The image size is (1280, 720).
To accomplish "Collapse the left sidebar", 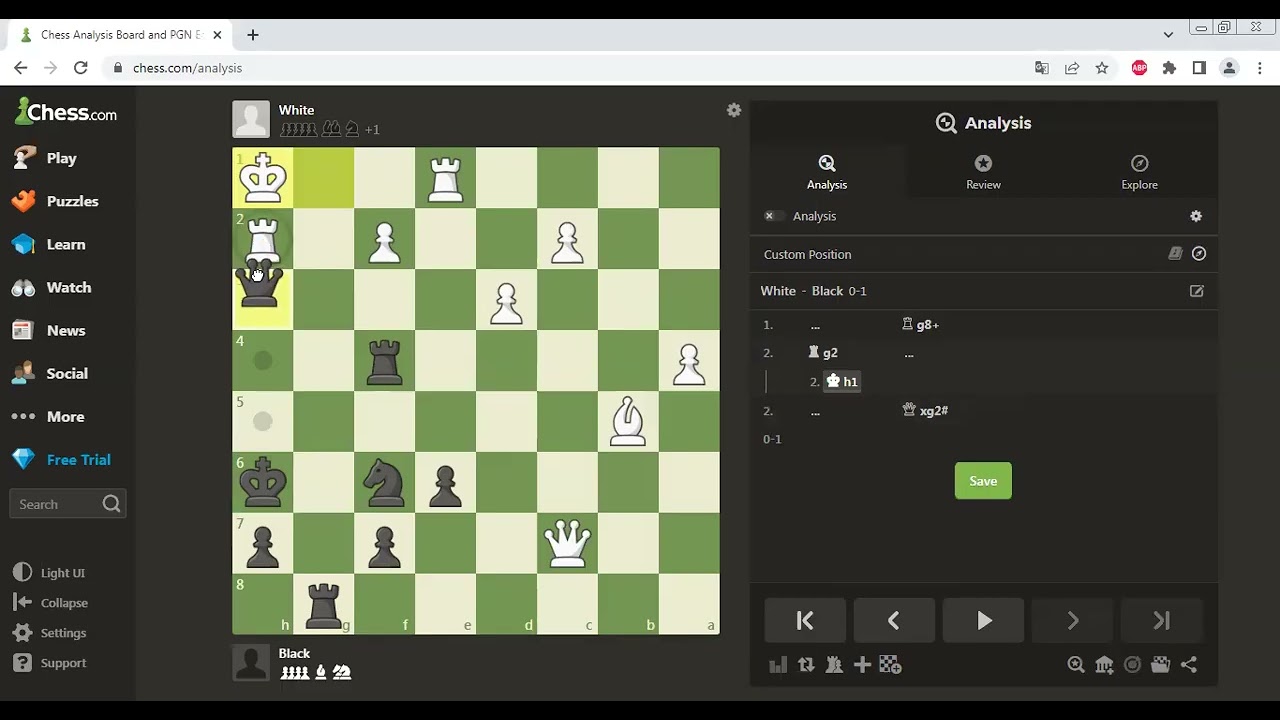I will [50, 603].
